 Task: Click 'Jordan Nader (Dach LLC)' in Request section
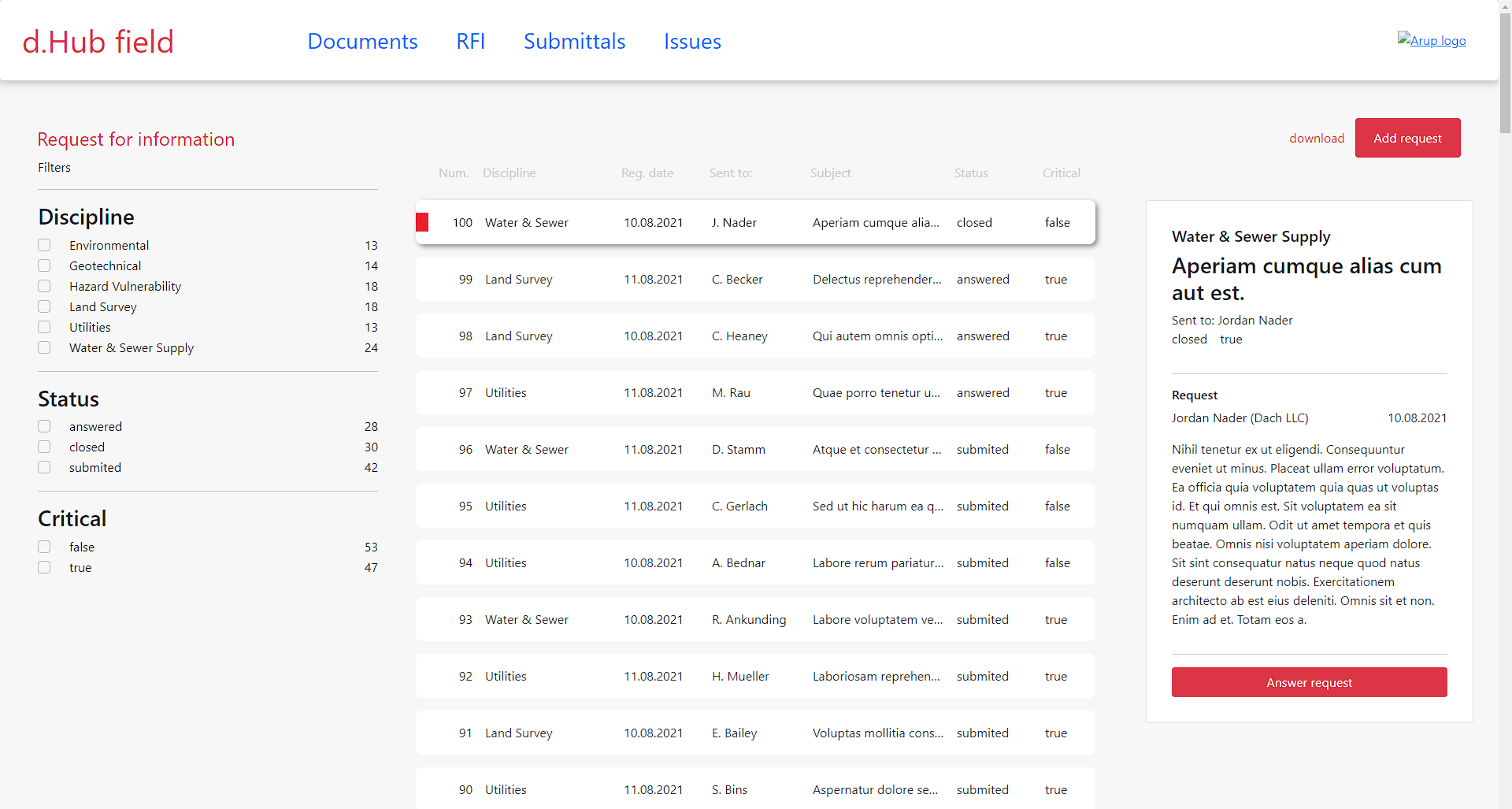coord(1240,417)
